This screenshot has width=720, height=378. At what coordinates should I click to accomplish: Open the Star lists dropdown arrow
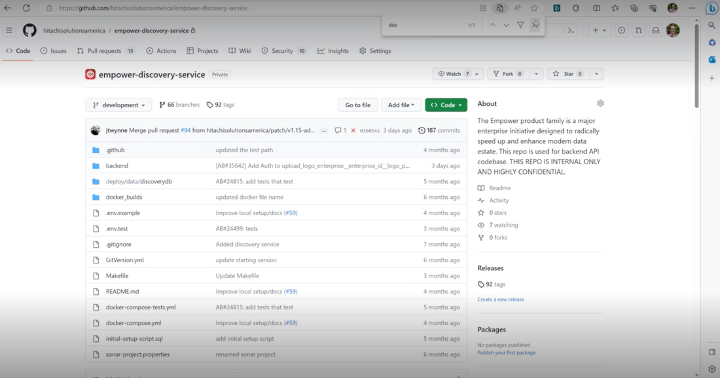(x=596, y=74)
